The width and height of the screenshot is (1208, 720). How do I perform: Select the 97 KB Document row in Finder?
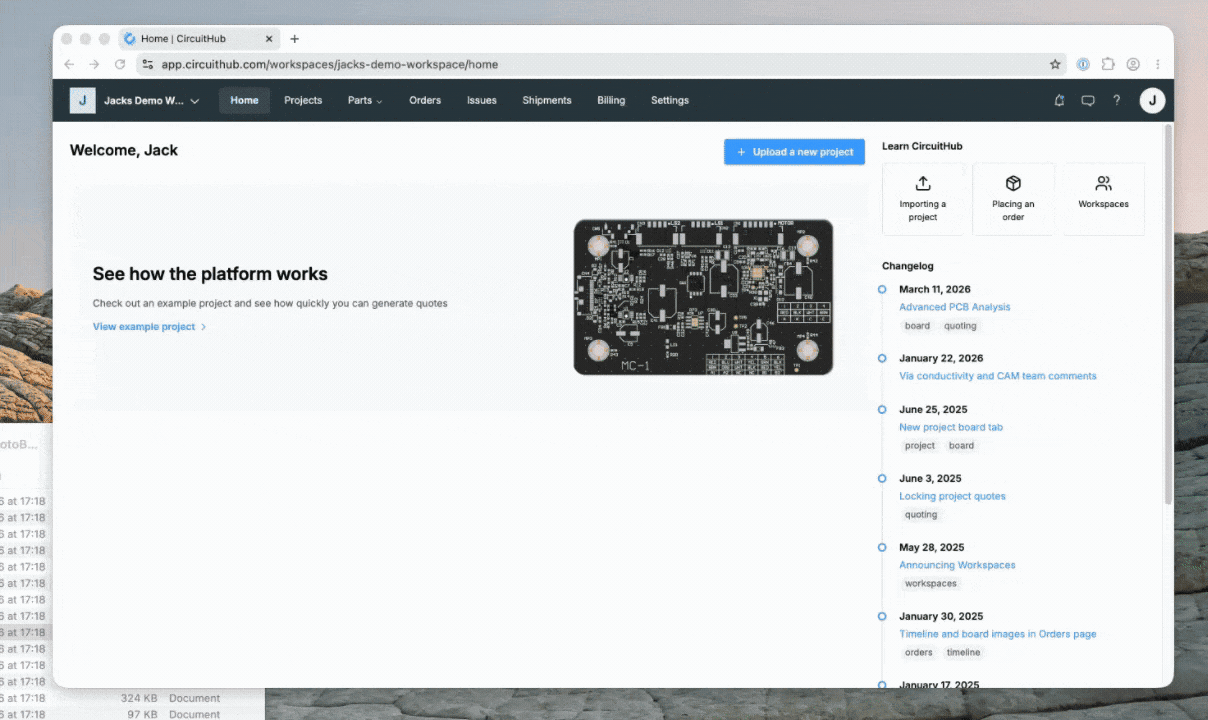point(132,713)
